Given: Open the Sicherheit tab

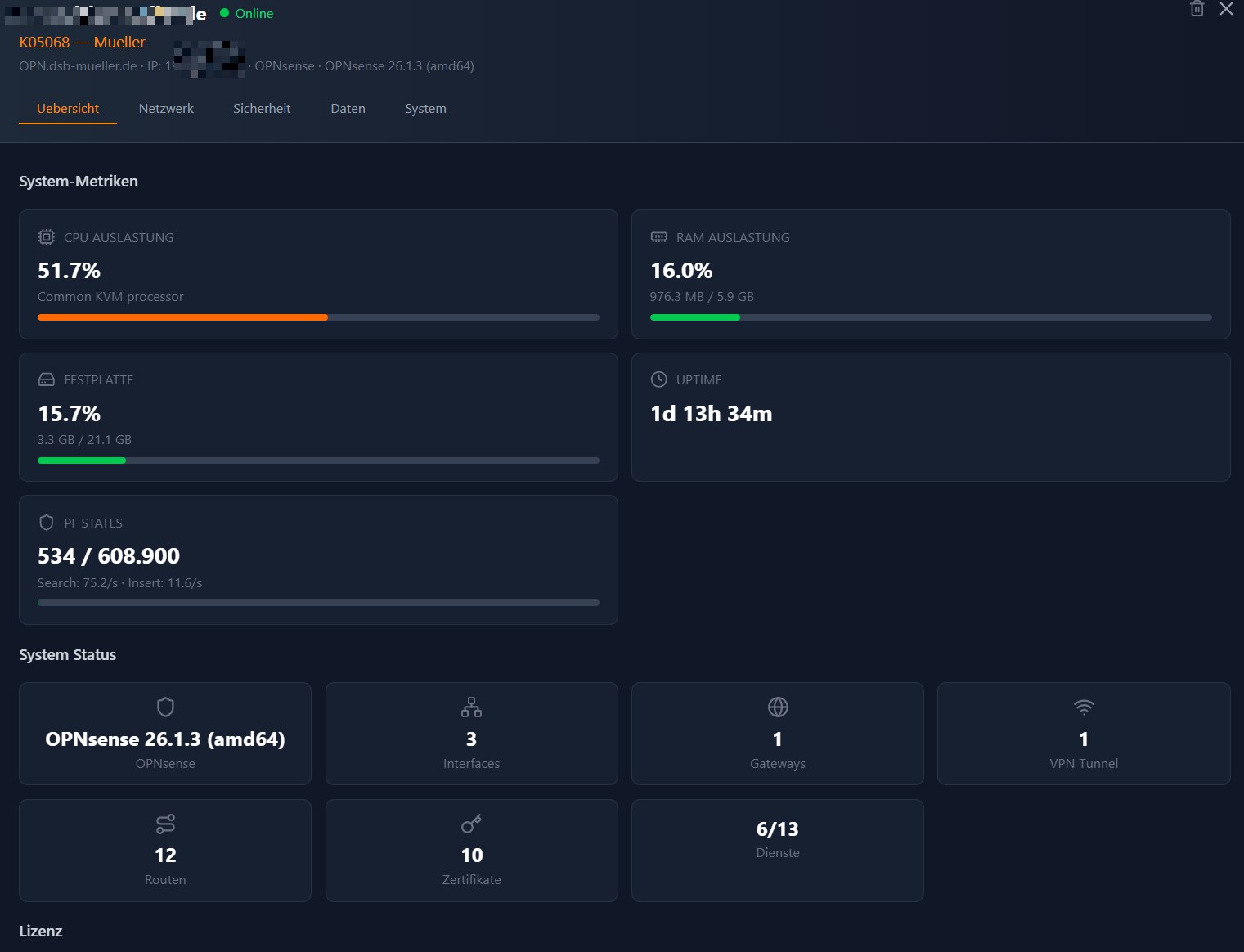Looking at the screenshot, I should pos(262,108).
